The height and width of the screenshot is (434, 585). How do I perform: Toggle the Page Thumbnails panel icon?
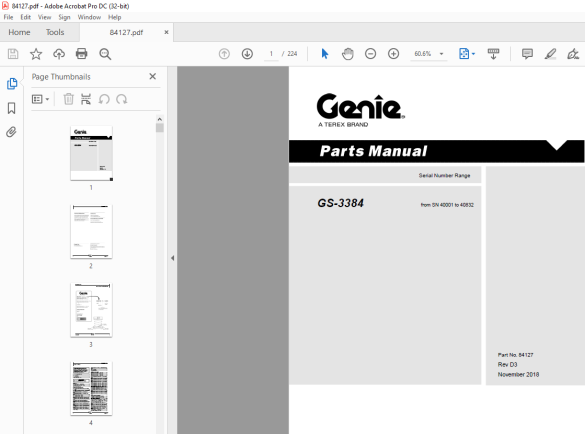coord(12,84)
